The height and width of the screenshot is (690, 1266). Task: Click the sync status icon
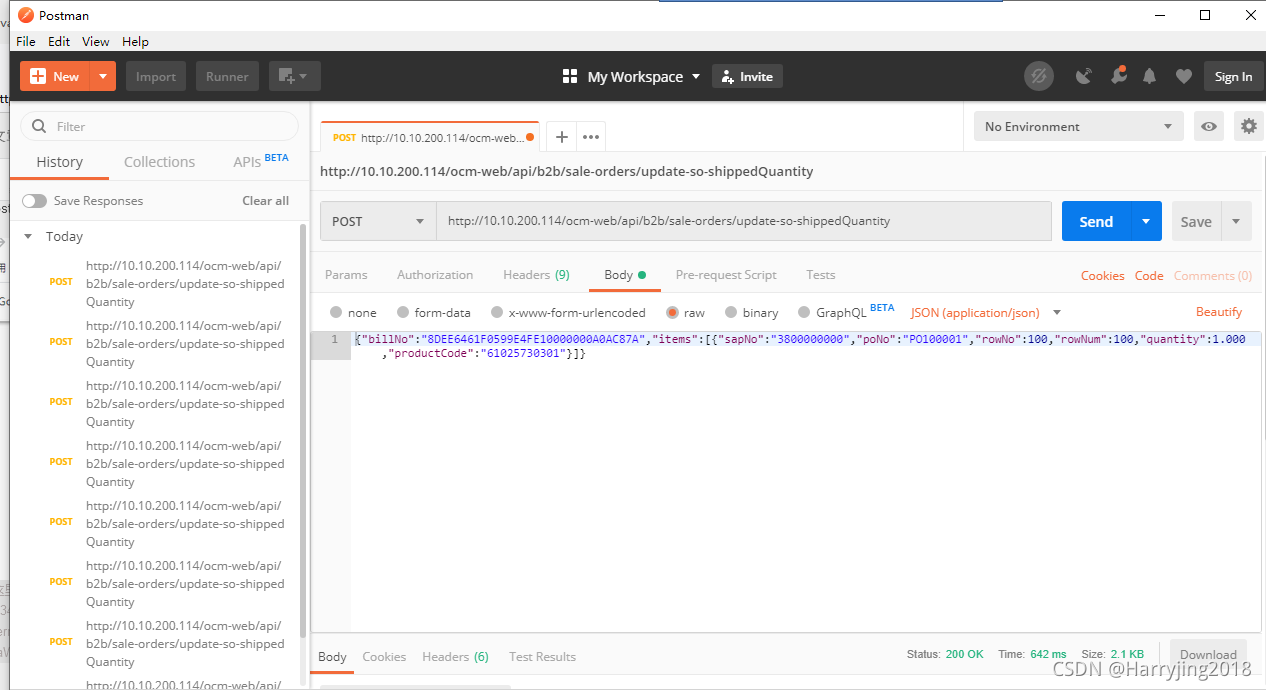click(1039, 76)
